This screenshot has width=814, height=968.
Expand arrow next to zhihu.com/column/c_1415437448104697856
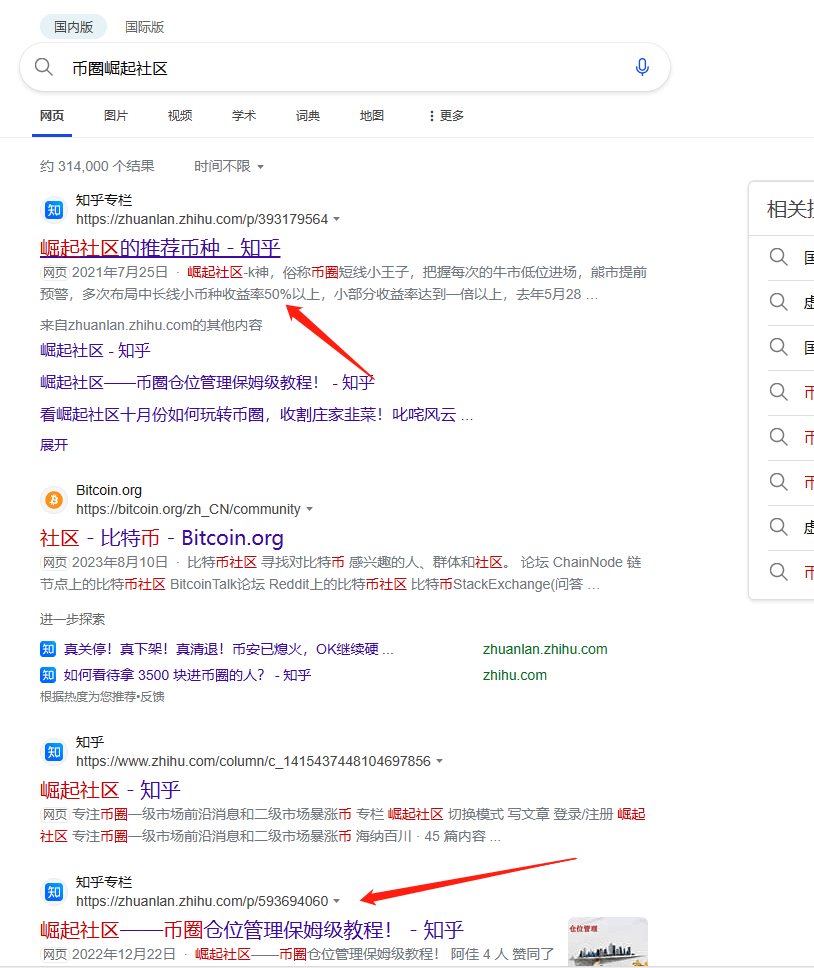[x=439, y=761]
